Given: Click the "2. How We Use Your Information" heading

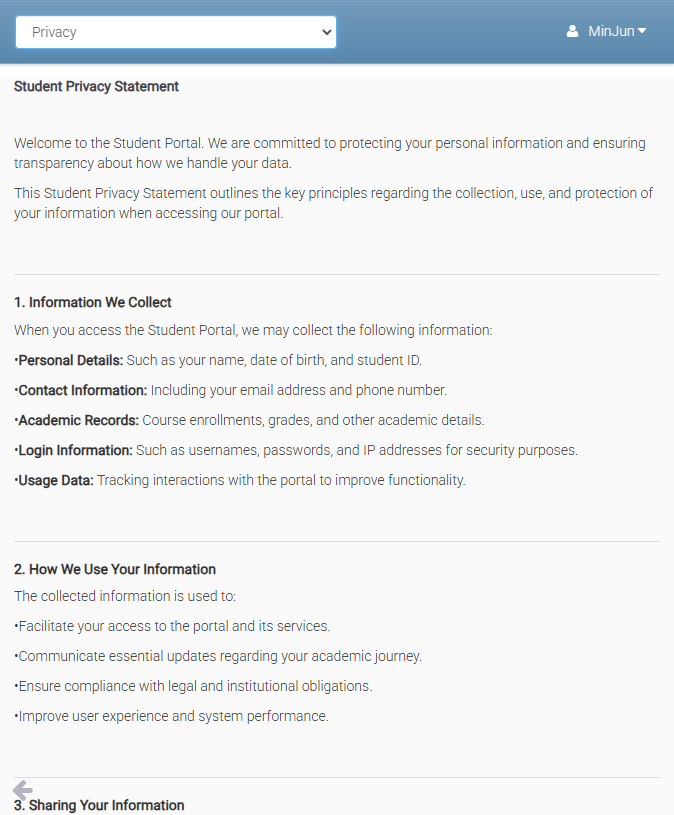Looking at the screenshot, I should 115,569.
